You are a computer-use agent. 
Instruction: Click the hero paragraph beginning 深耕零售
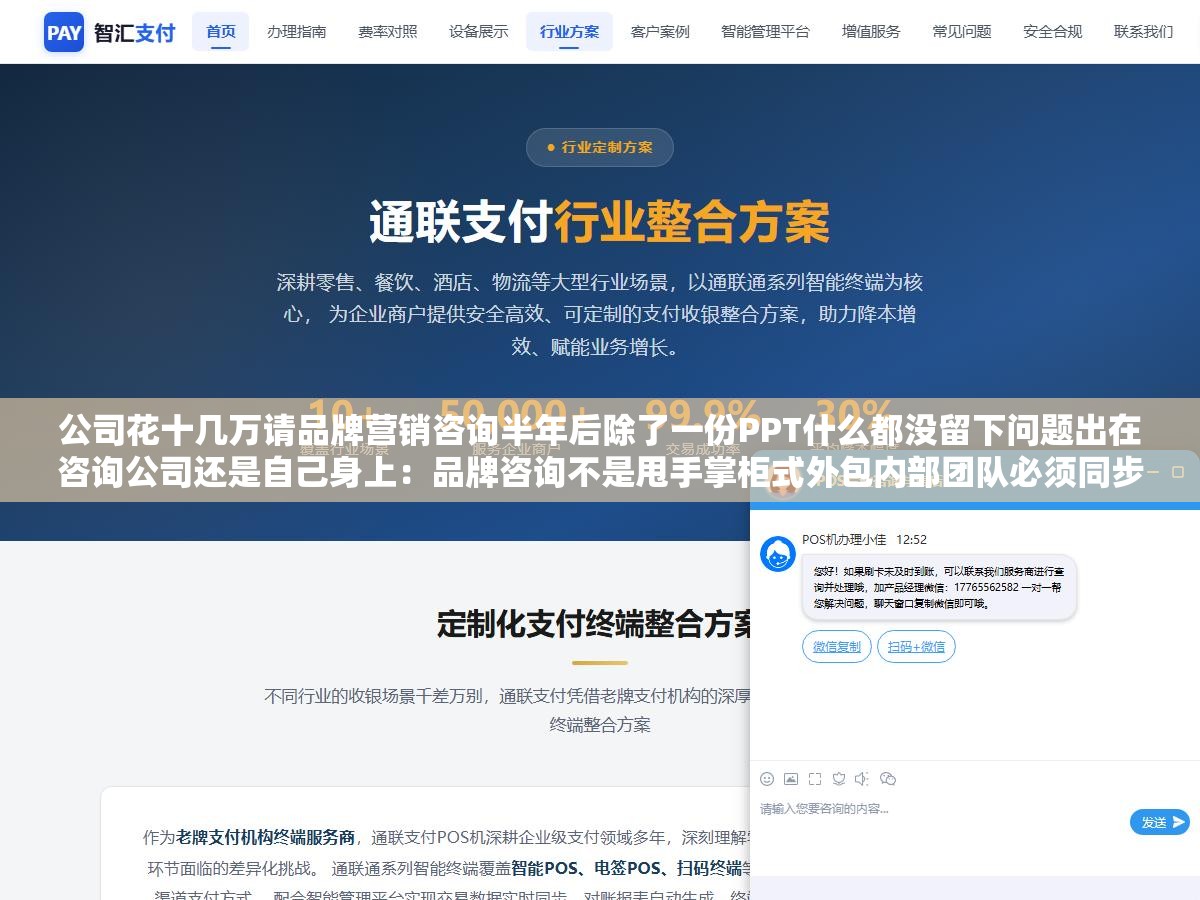[x=600, y=314]
